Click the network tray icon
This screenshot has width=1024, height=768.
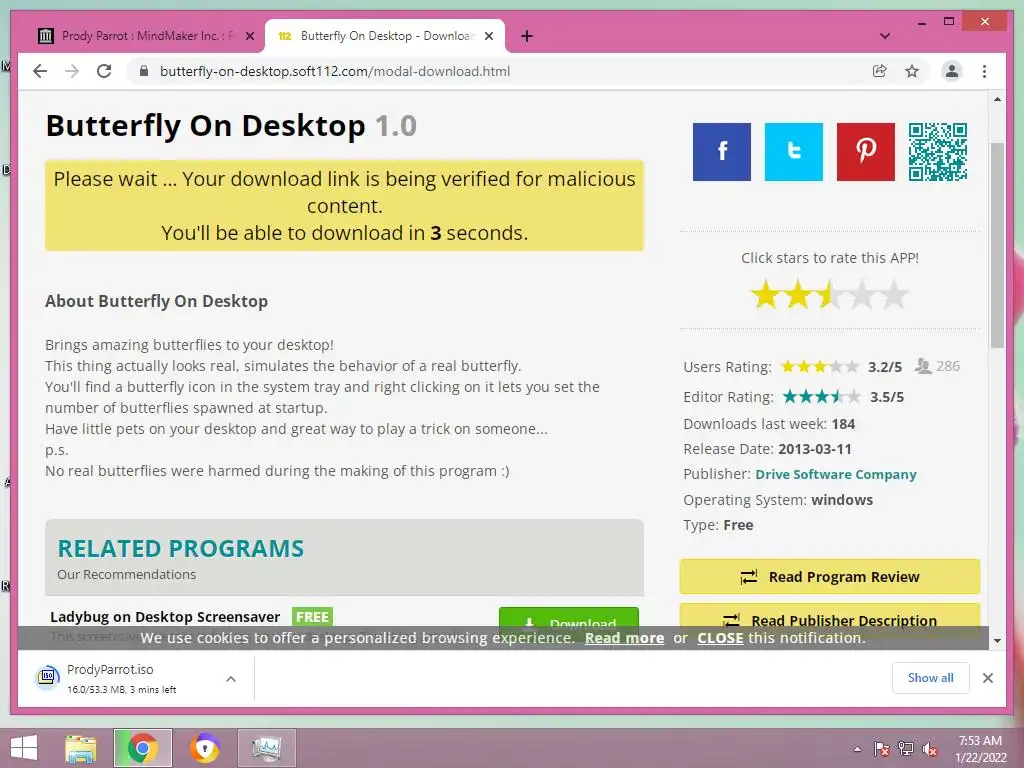pos(906,749)
